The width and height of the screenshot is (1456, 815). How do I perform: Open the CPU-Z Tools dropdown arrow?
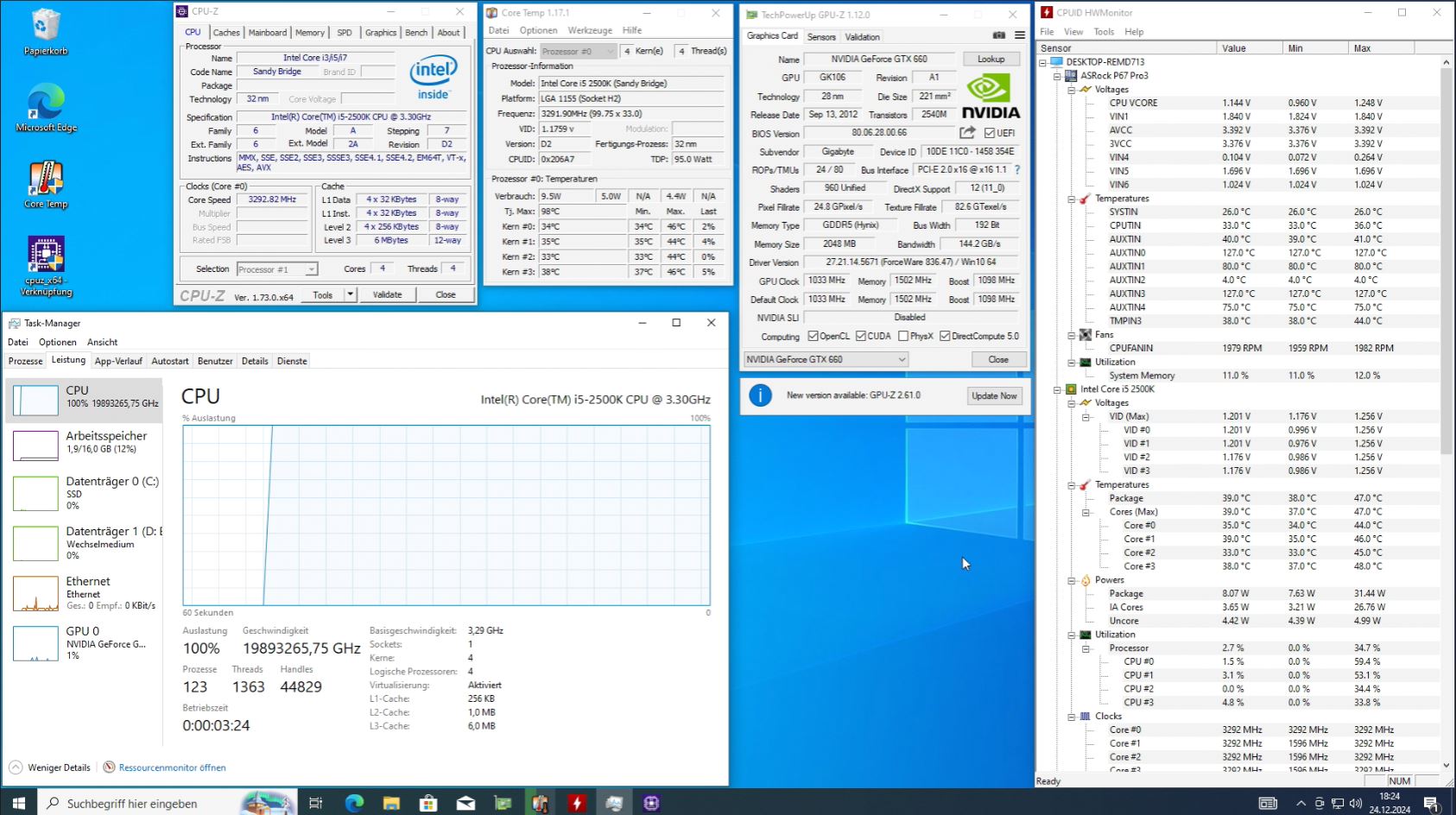pos(351,294)
